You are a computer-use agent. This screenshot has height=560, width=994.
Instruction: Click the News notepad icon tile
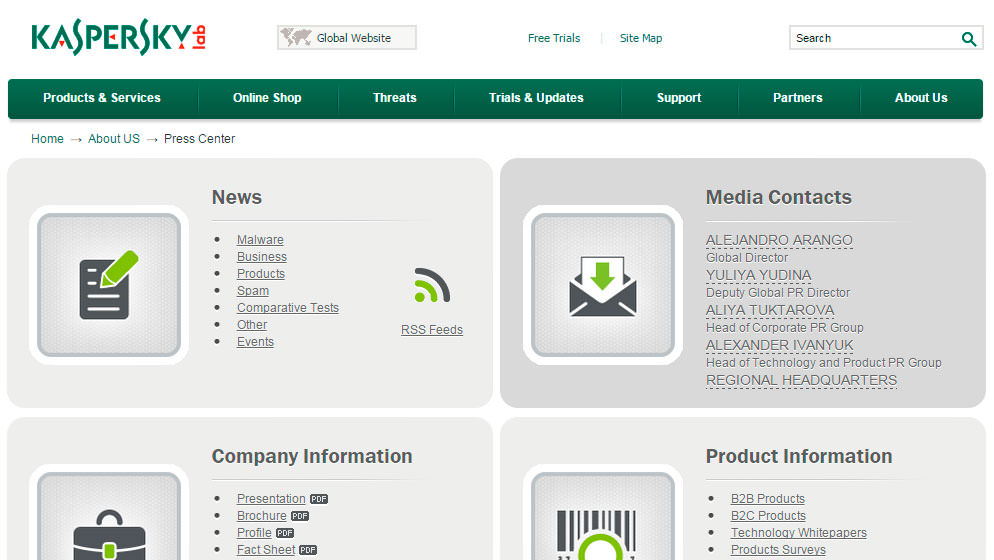[x=109, y=285]
